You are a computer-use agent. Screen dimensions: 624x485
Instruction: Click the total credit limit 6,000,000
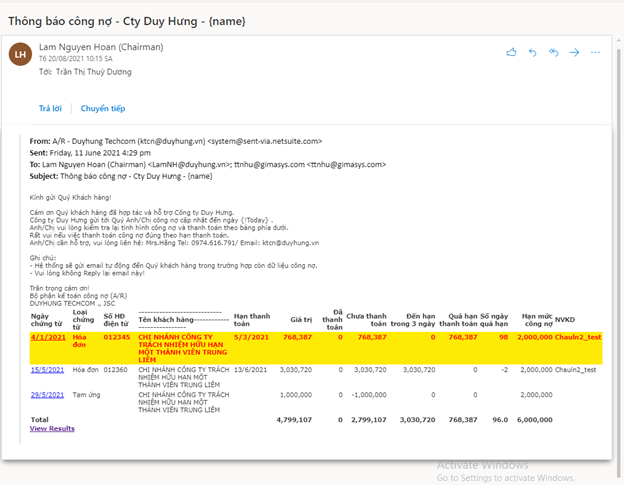534,420
